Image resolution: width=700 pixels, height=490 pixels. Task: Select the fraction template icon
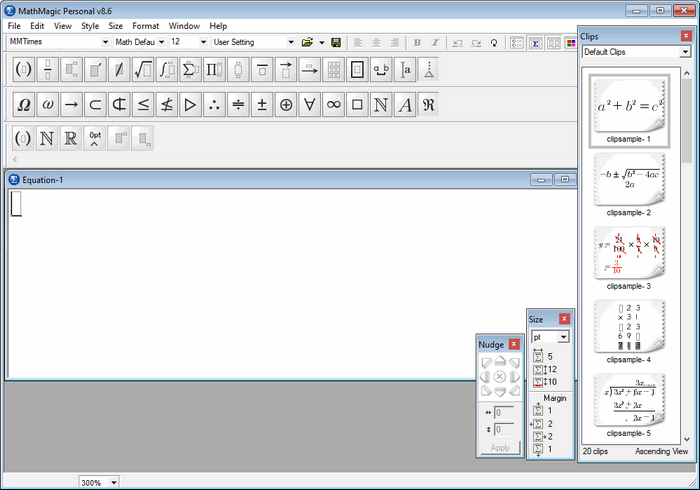pos(46,70)
